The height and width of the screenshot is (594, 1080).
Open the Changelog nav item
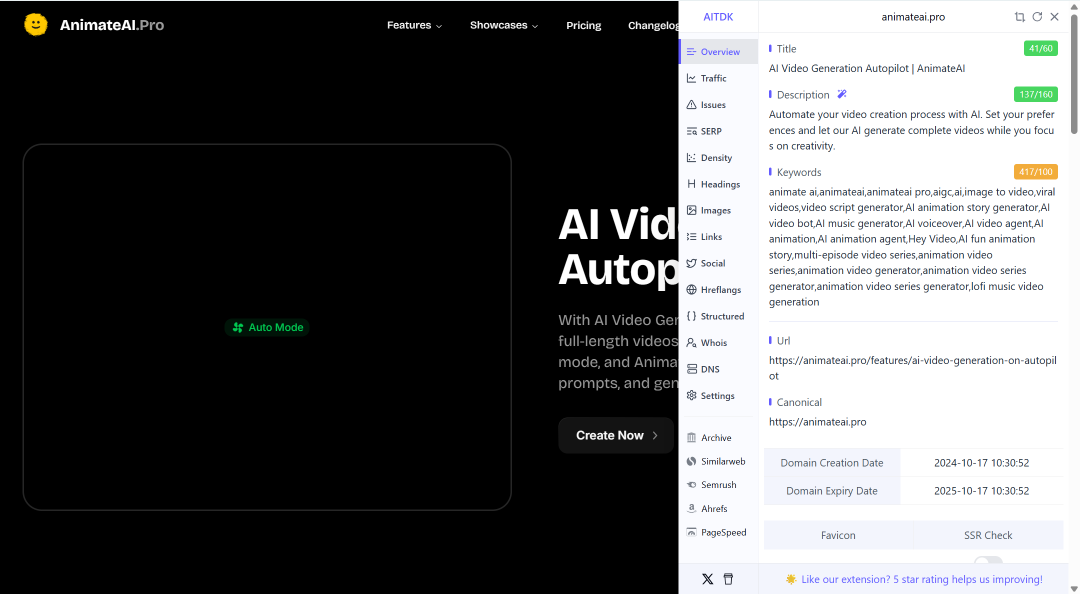pyautogui.click(x=653, y=25)
